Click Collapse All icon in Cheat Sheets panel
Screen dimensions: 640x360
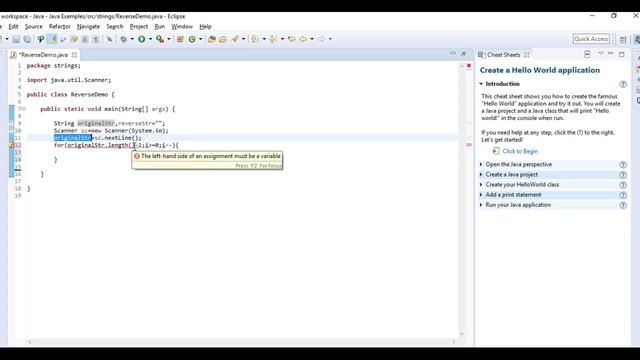587,54
